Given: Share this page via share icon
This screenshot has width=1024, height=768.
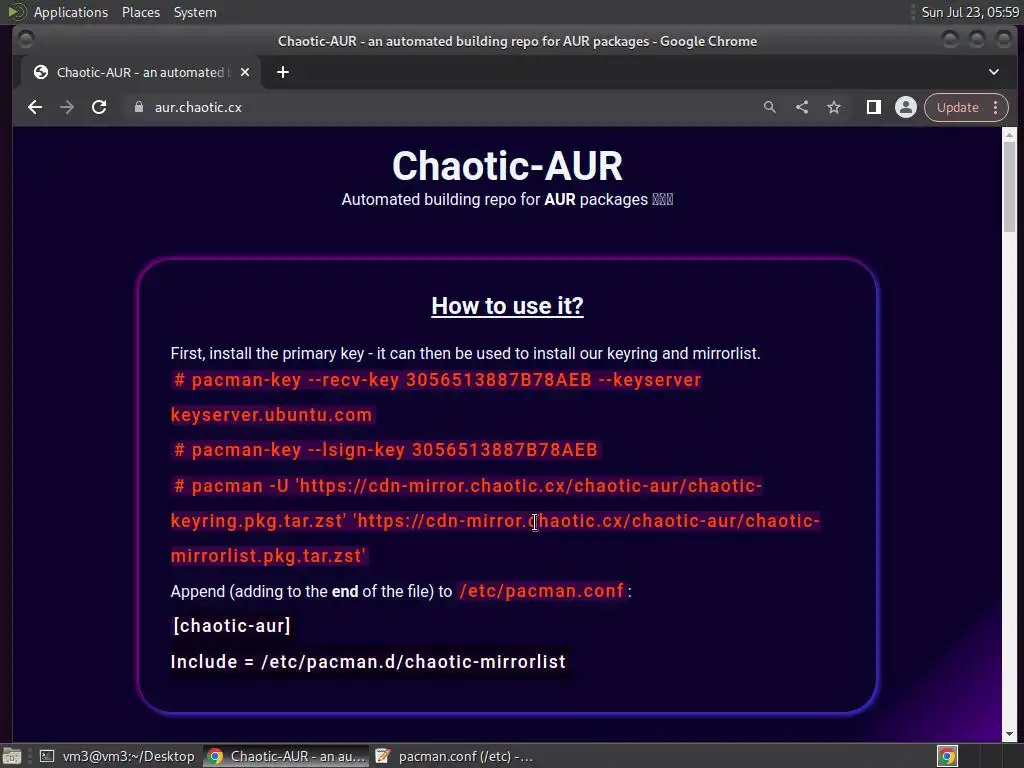Looking at the screenshot, I should coord(802,107).
